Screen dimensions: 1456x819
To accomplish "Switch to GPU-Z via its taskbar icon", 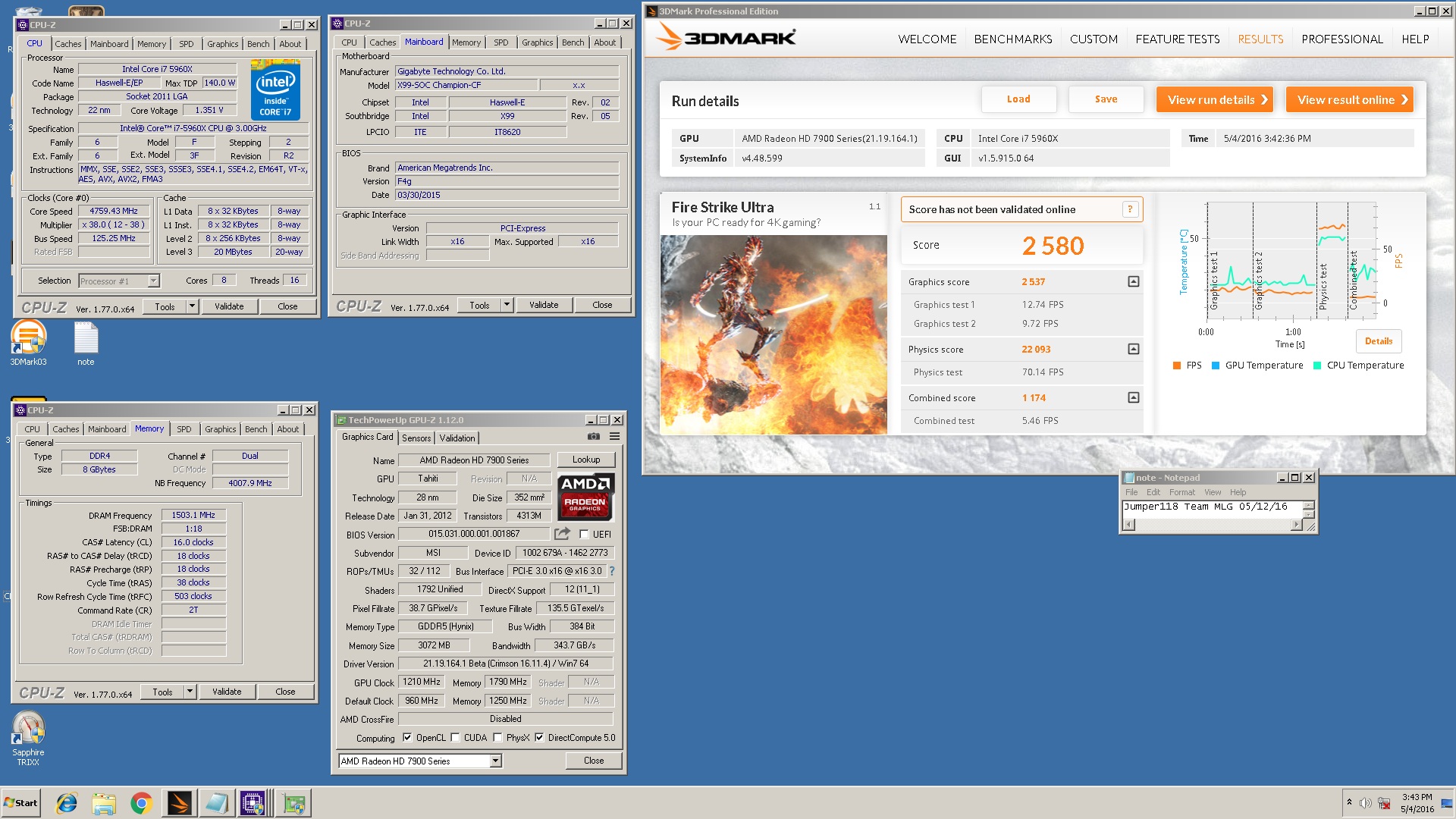I will [293, 803].
